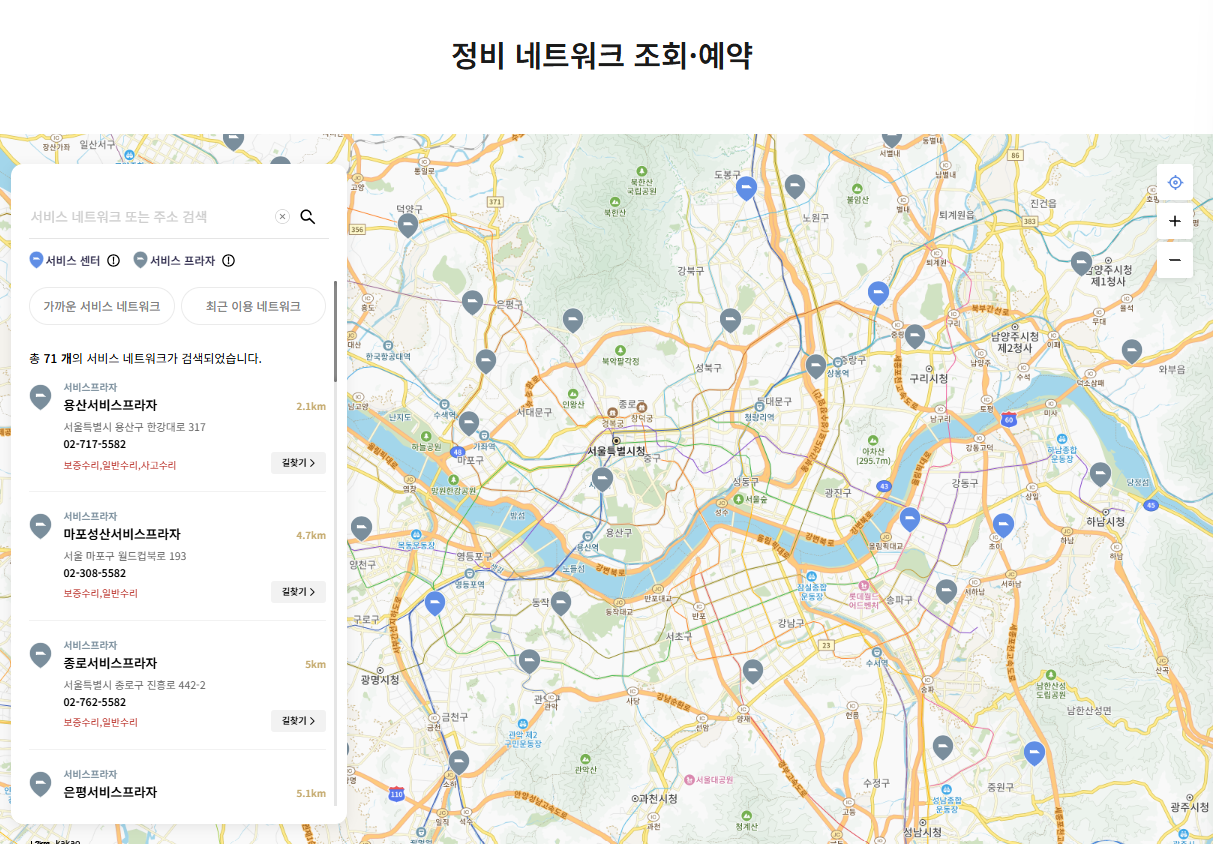Click the blue pin above 초이
1213x844 pixels.
click(1003, 526)
